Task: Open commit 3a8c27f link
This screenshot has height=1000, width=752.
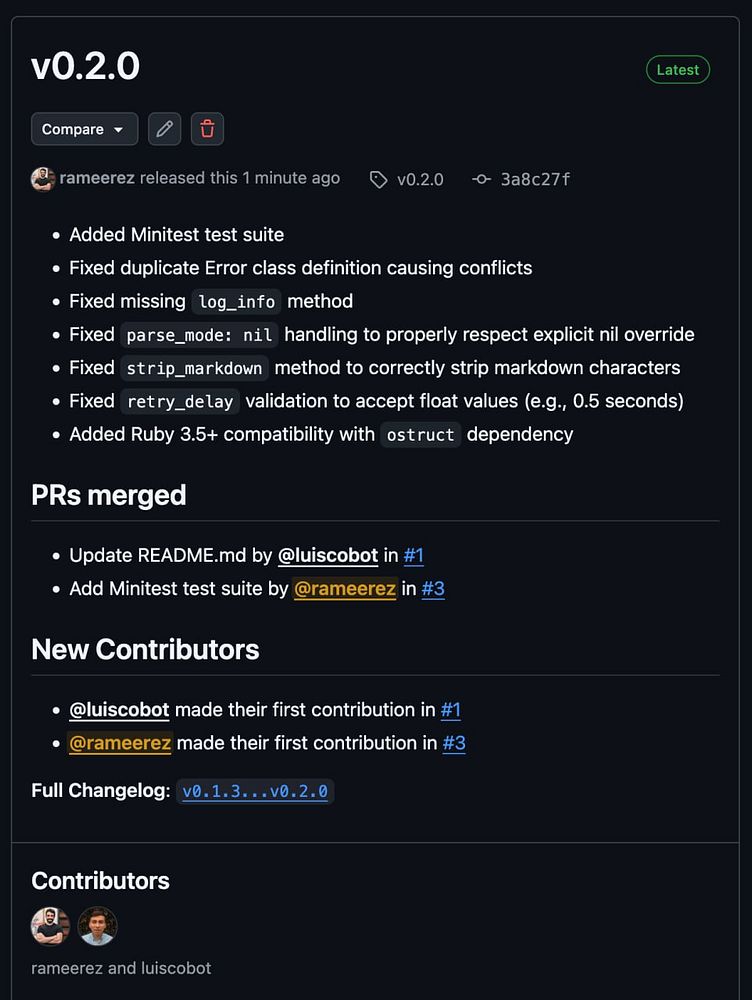Action: 535,180
